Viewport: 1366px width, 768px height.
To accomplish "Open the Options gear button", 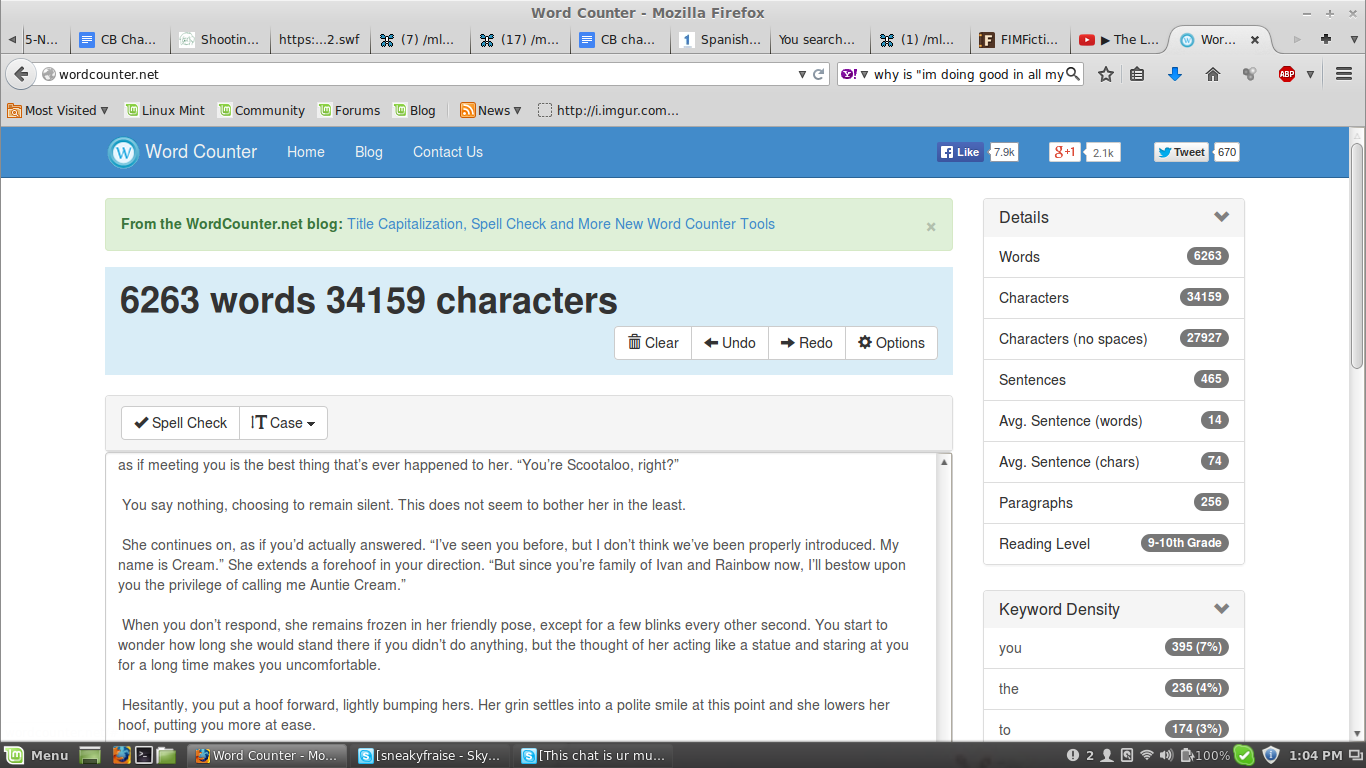I will pos(891,343).
